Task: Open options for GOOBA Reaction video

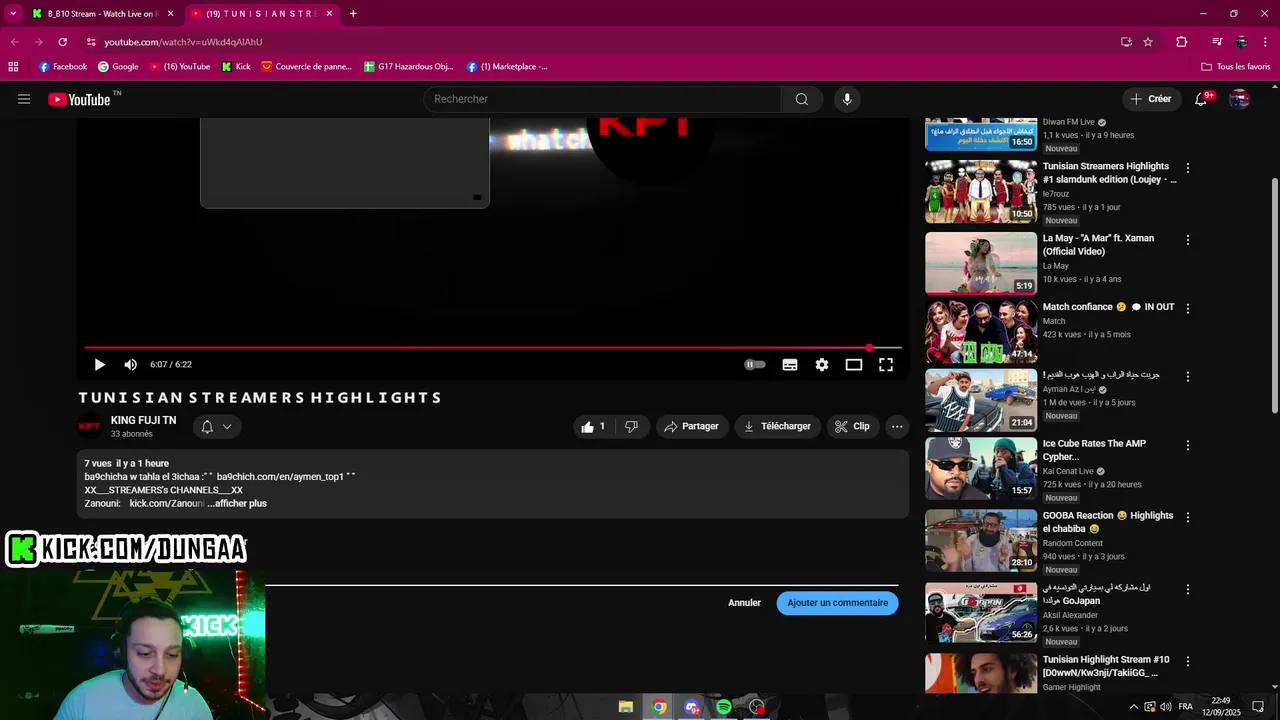Action: point(1188,517)
